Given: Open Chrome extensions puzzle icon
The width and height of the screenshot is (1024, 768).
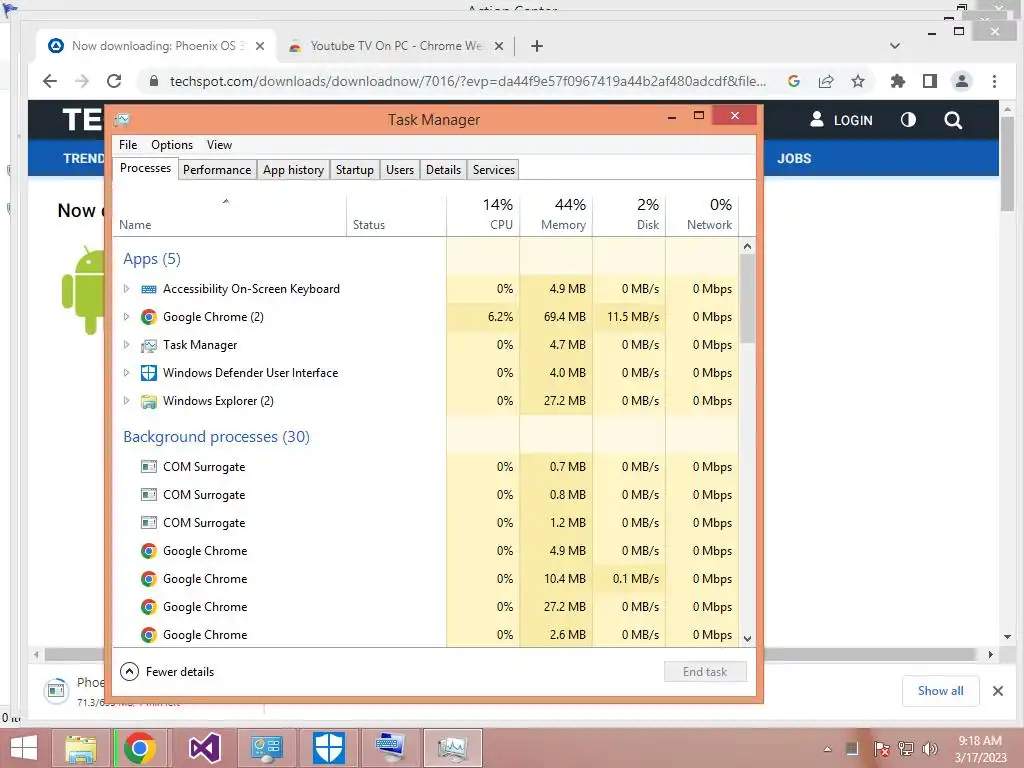Looking at the screenshot, I should [x=898, y=81].
